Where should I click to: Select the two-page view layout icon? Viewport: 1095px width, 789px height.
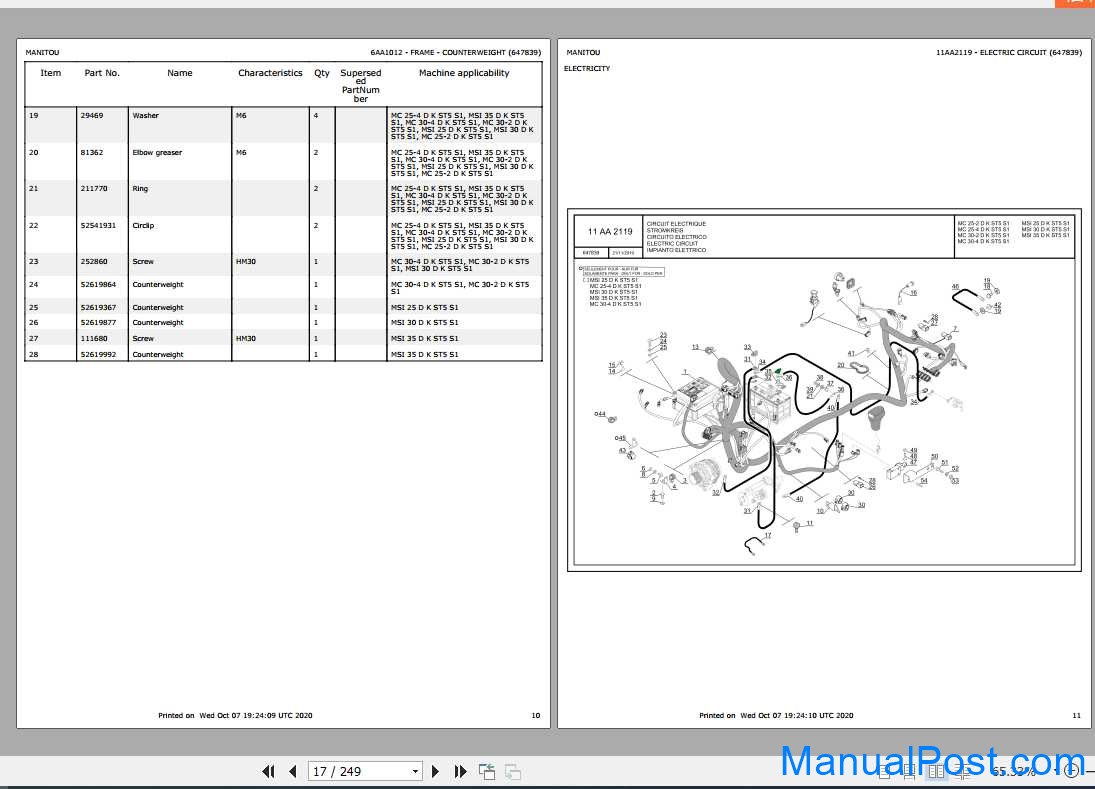pos(936,772)
